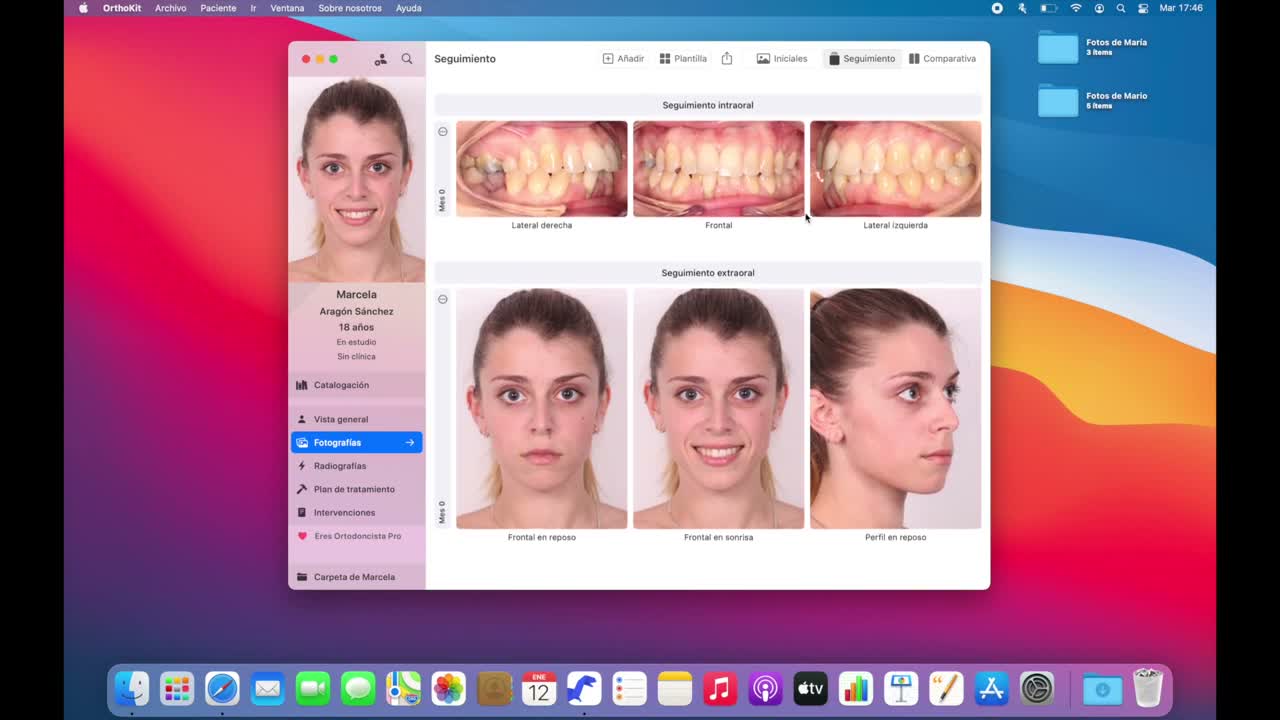Click Eres Ortodoncista Pro heart item
The height and width of the screenshot is (720, 1280).
tap(357, 536)
